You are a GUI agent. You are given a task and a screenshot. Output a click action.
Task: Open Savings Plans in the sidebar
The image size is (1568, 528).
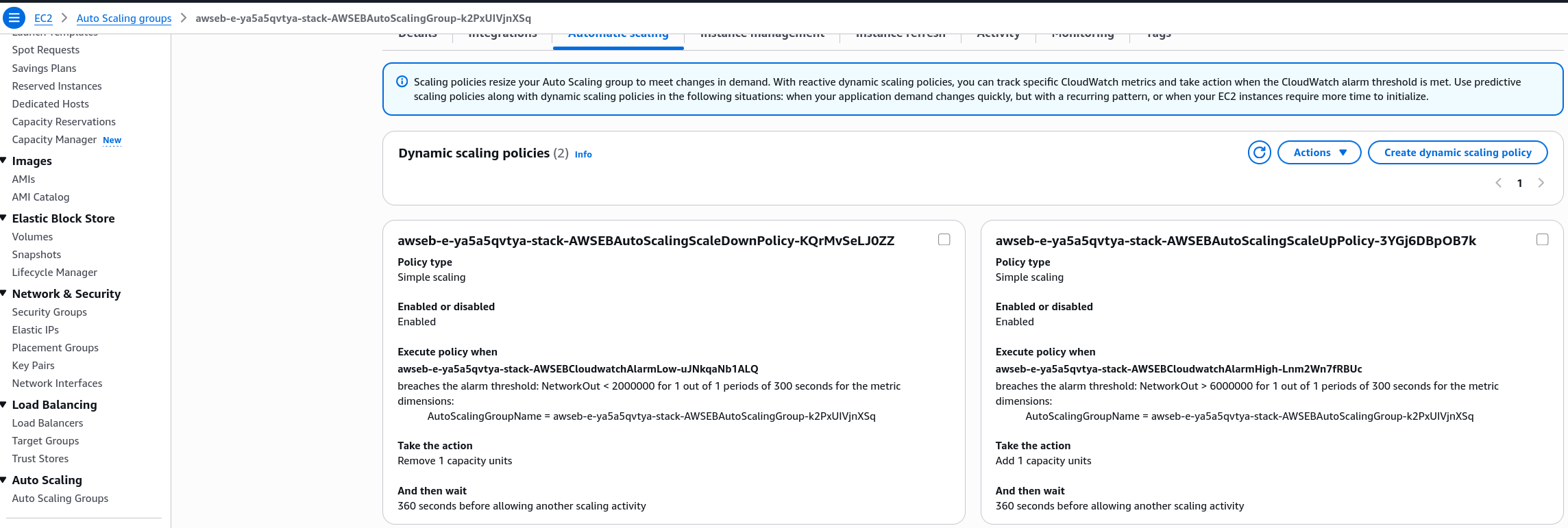(x=44, y=68)
